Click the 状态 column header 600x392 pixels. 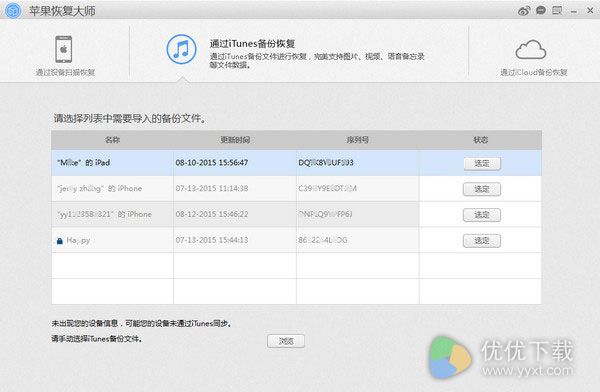tap(481, 140)
